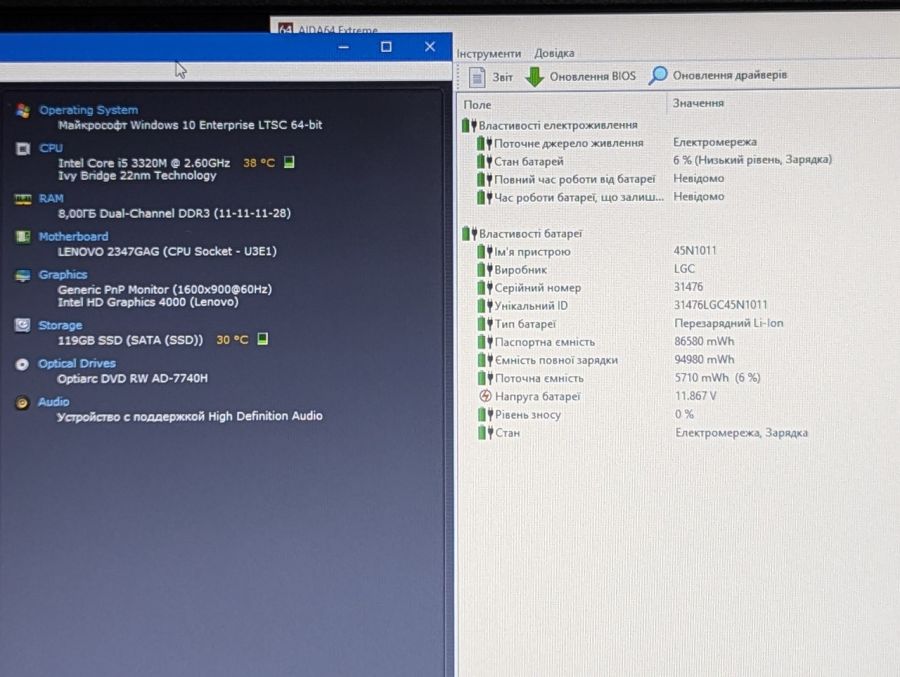Click the Storage drive icon
900x677 pixels.
click(22, 325)
